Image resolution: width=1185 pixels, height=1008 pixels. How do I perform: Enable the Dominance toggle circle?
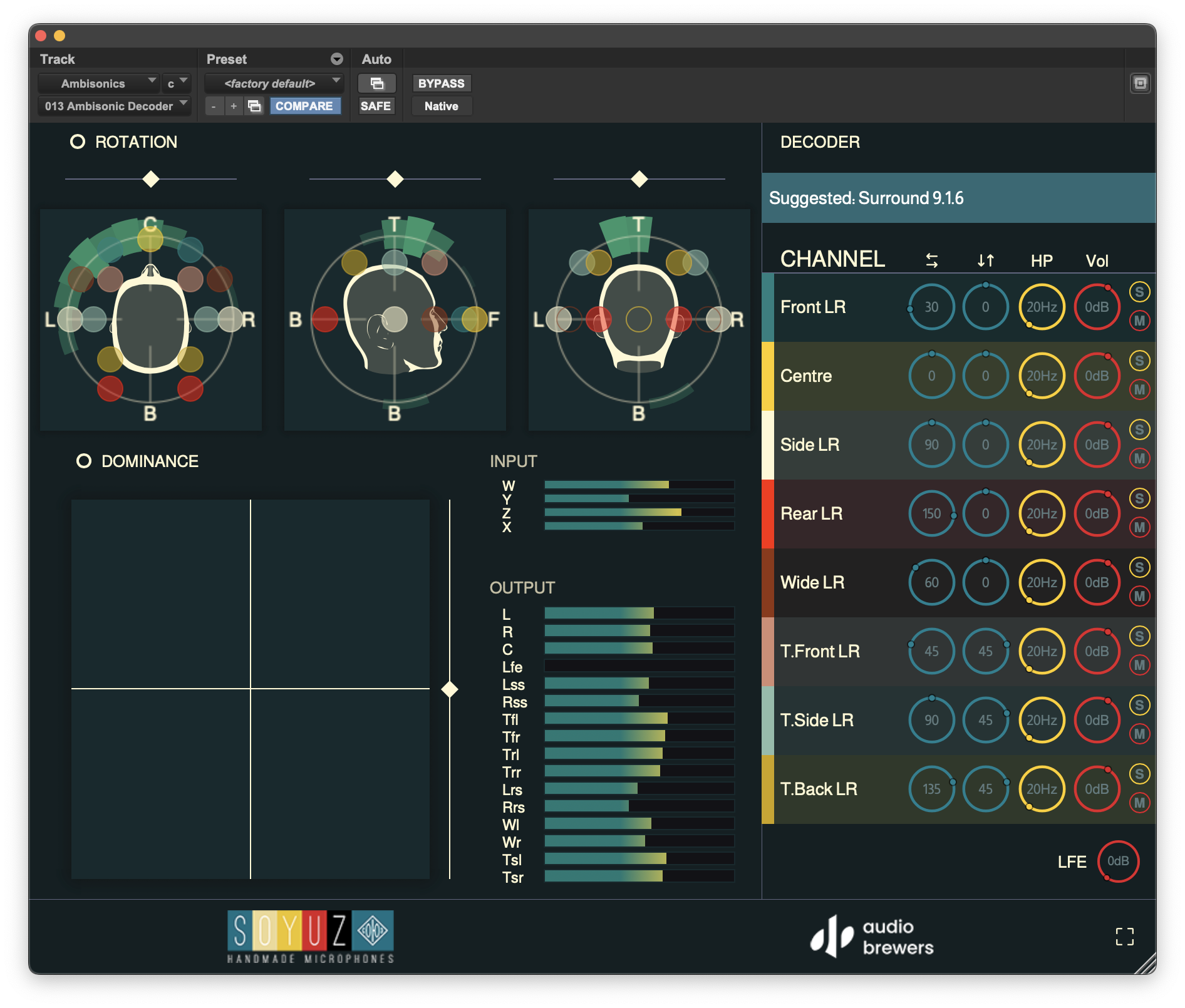84,461
